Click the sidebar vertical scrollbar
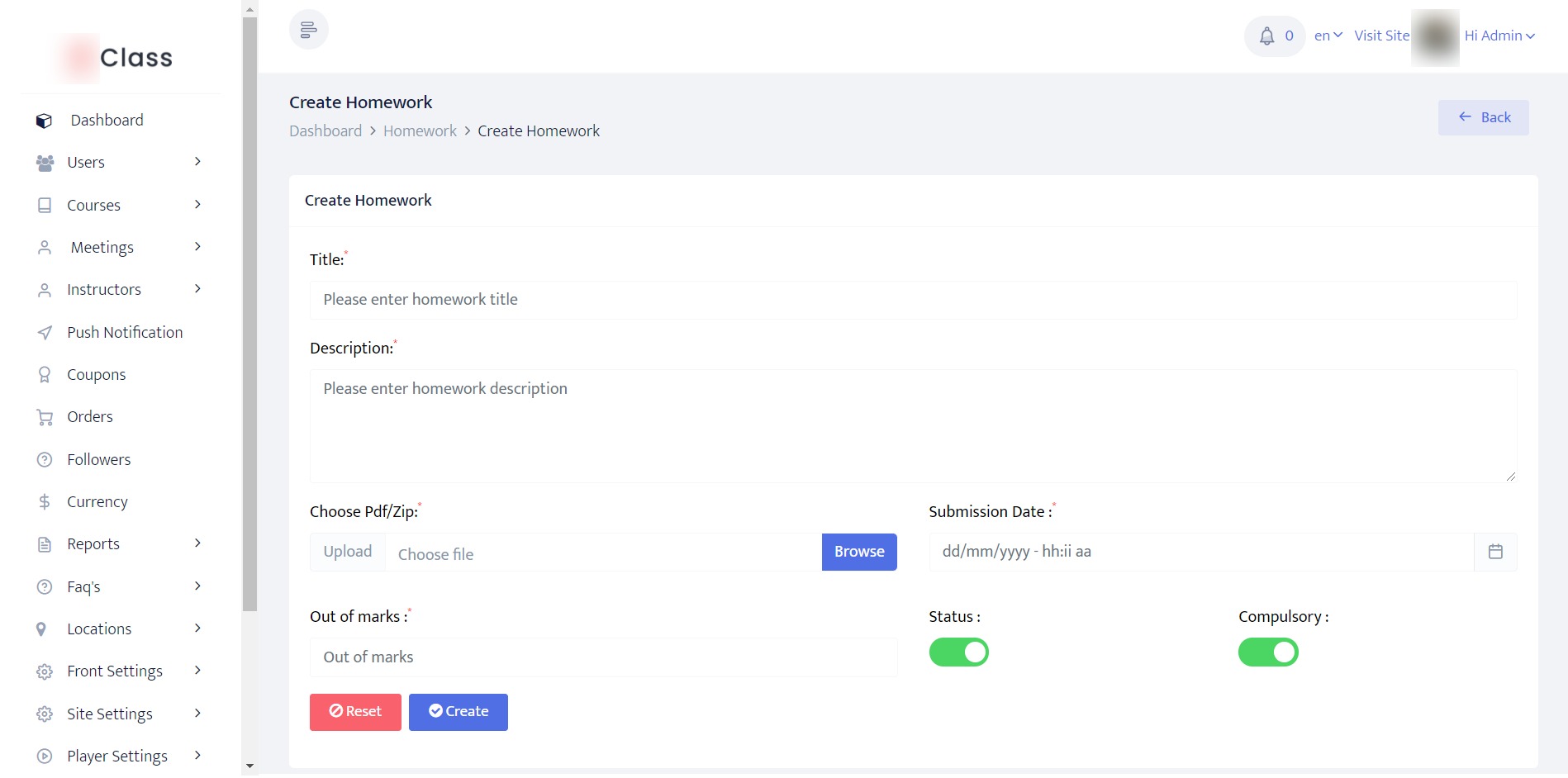Viewport: 1568px width, 778px height. [249, 314]
